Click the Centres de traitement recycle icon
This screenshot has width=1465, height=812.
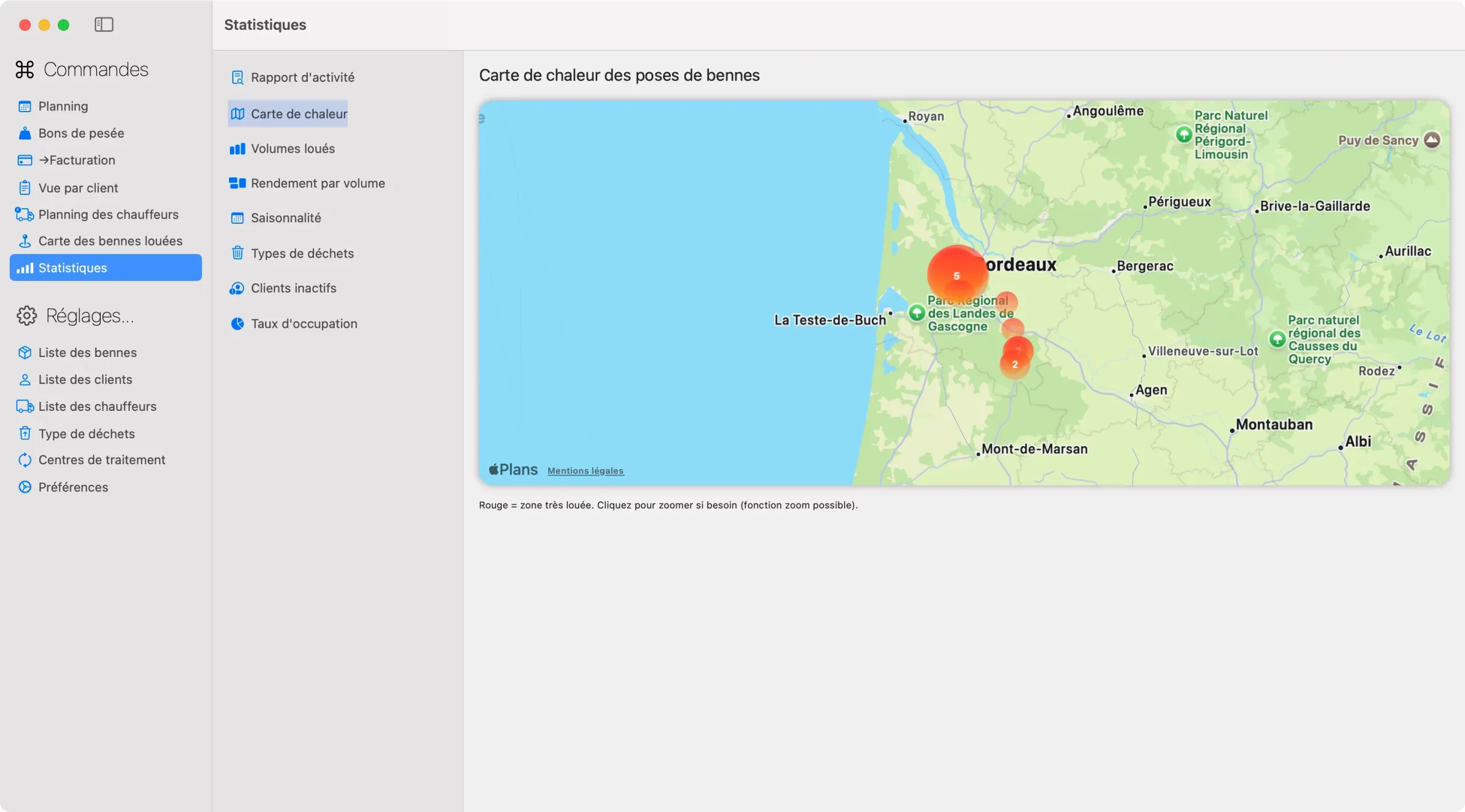pos(25,460)
